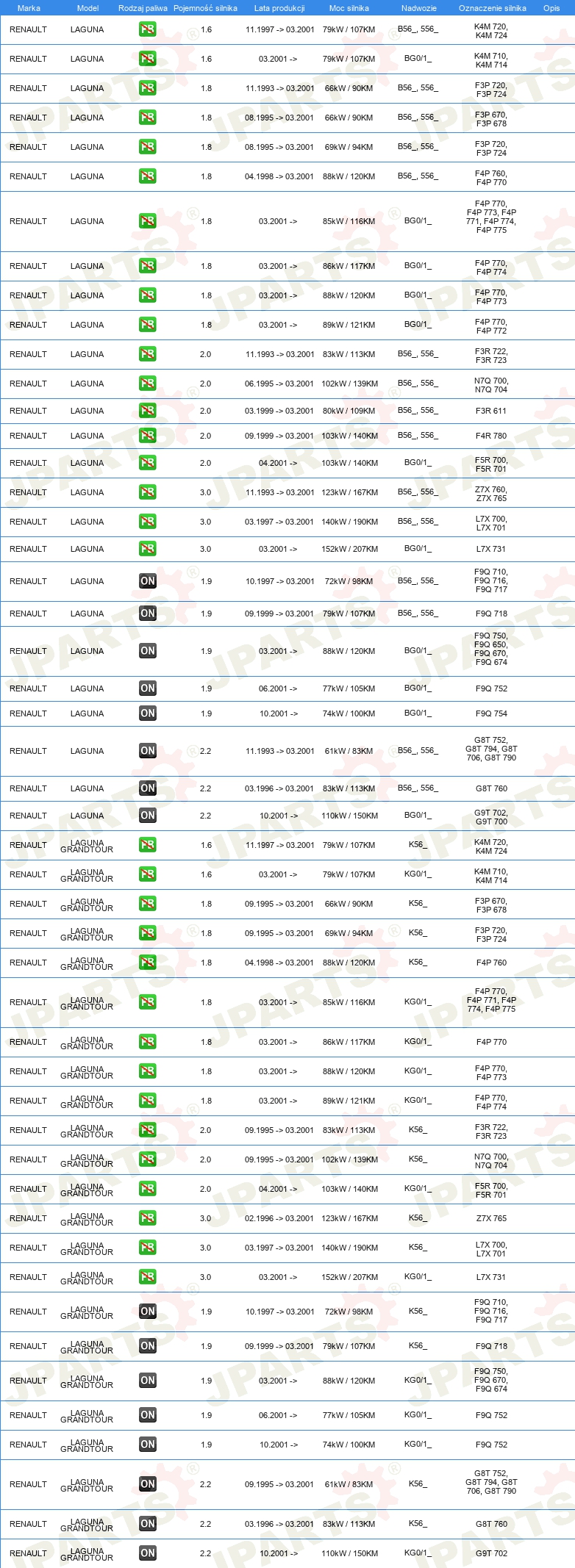Click PB icon in Laguna BG0/1_ 89kW / 121KM row
The width and height of the screenshot is (575, 1568).
pos(147,325)
